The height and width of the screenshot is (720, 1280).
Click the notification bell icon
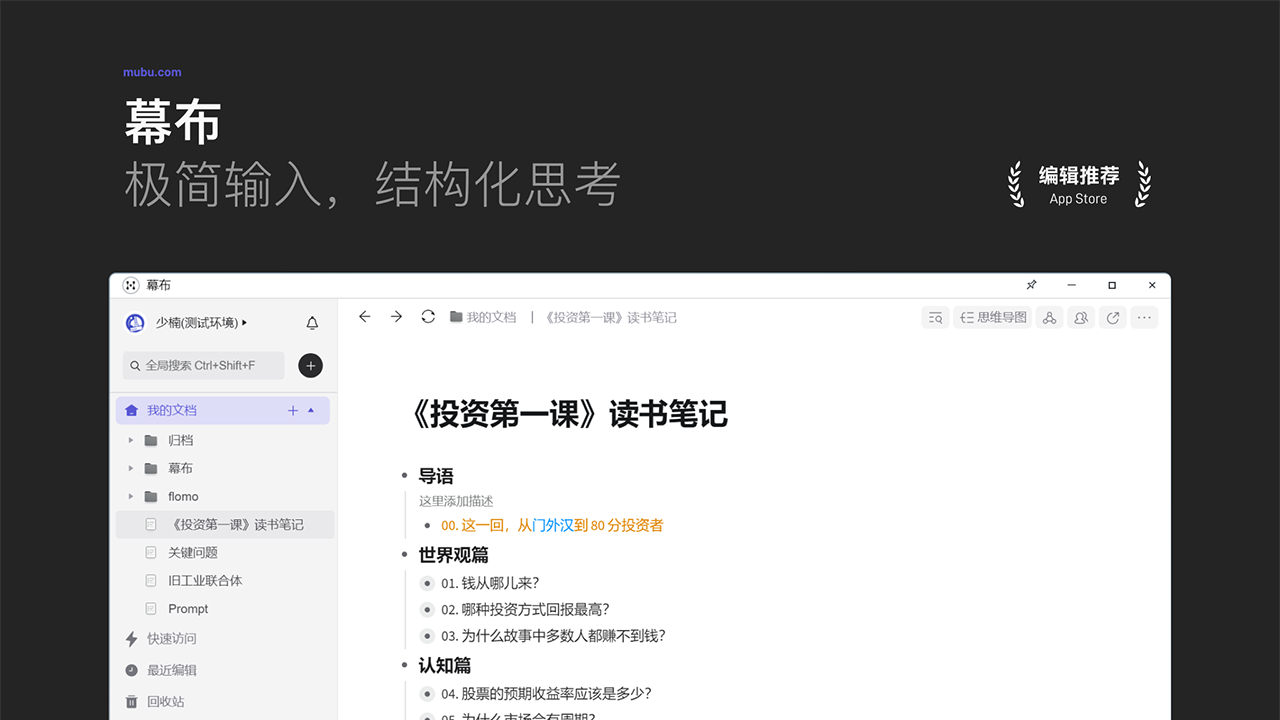click(x=312, y=323)
